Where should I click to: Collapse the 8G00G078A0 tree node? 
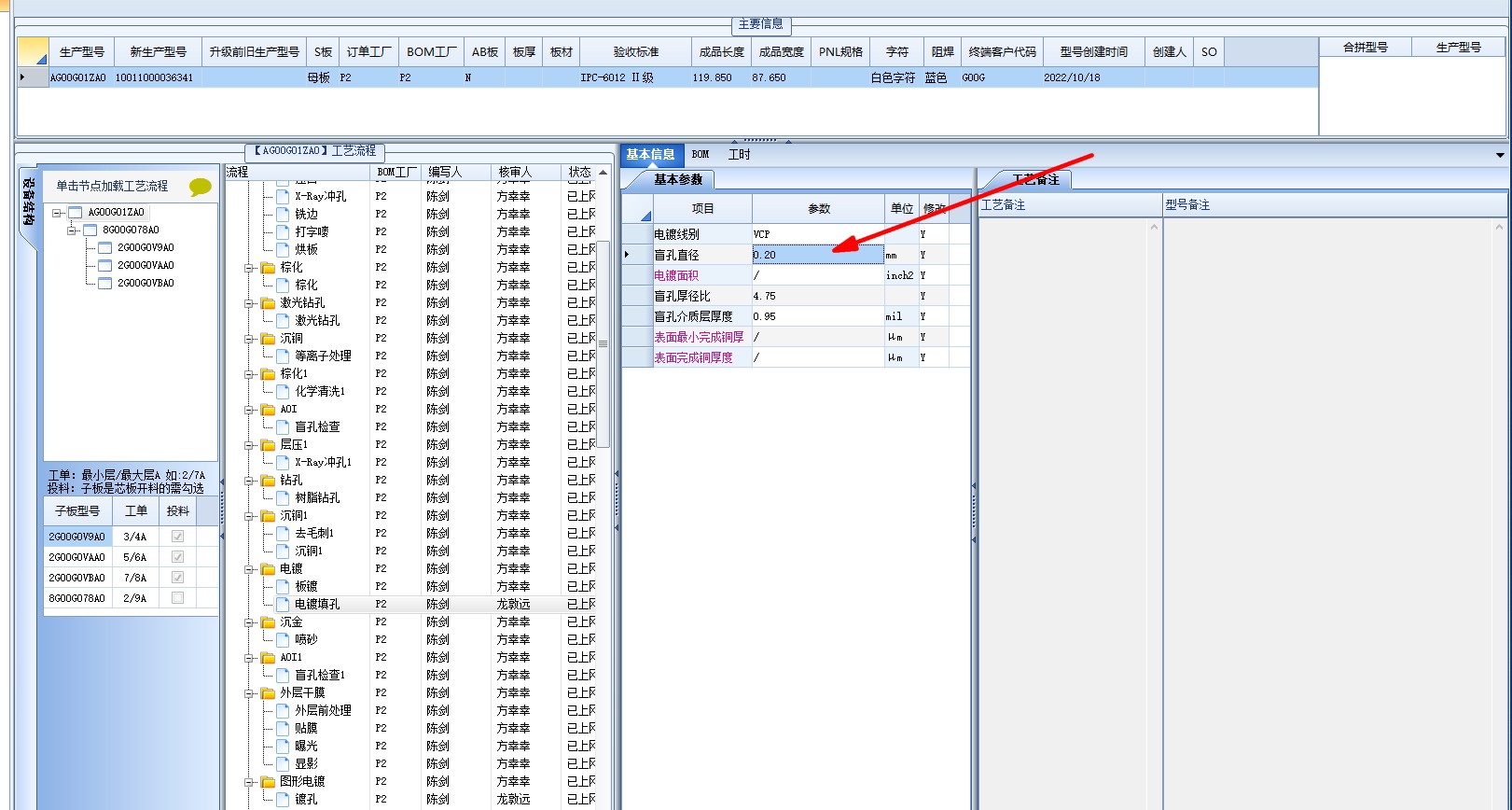click(x=72, y=230)
